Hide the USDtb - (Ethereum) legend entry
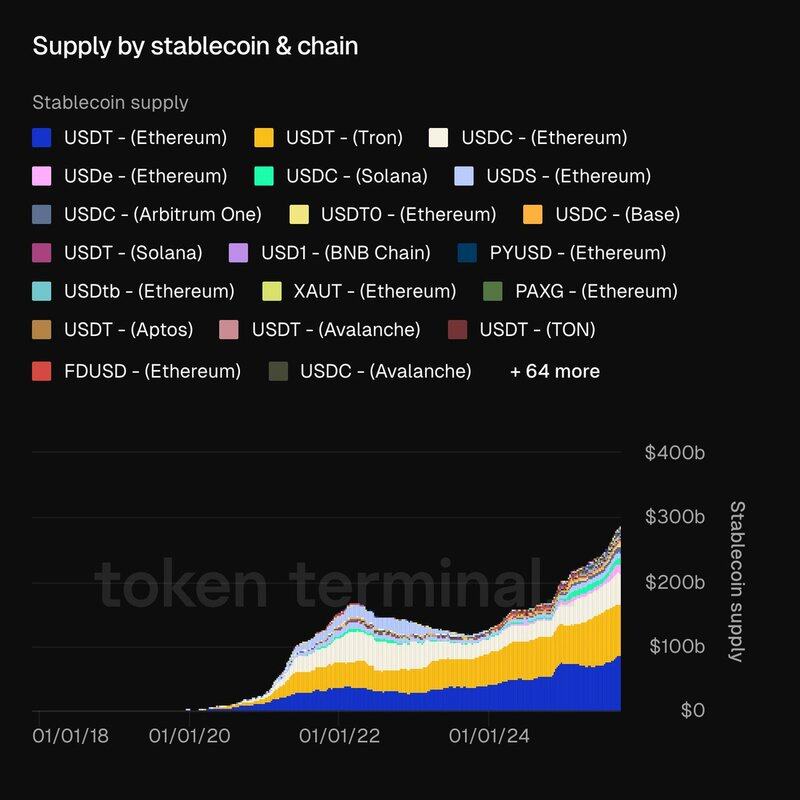Viewport: 800px width, 800px height. click(x=148, y=292)
